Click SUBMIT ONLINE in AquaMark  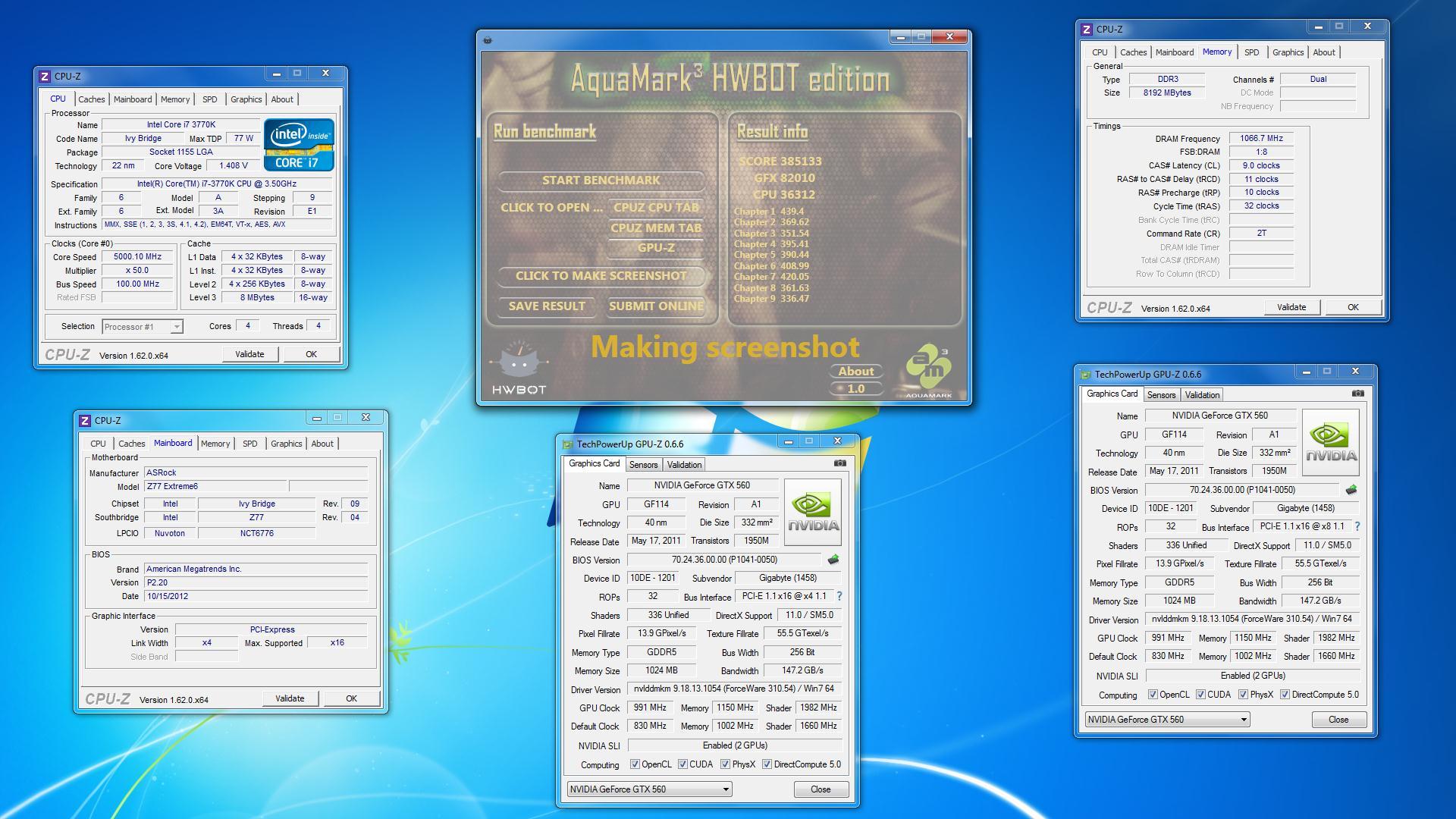click(x=657, y=306)
